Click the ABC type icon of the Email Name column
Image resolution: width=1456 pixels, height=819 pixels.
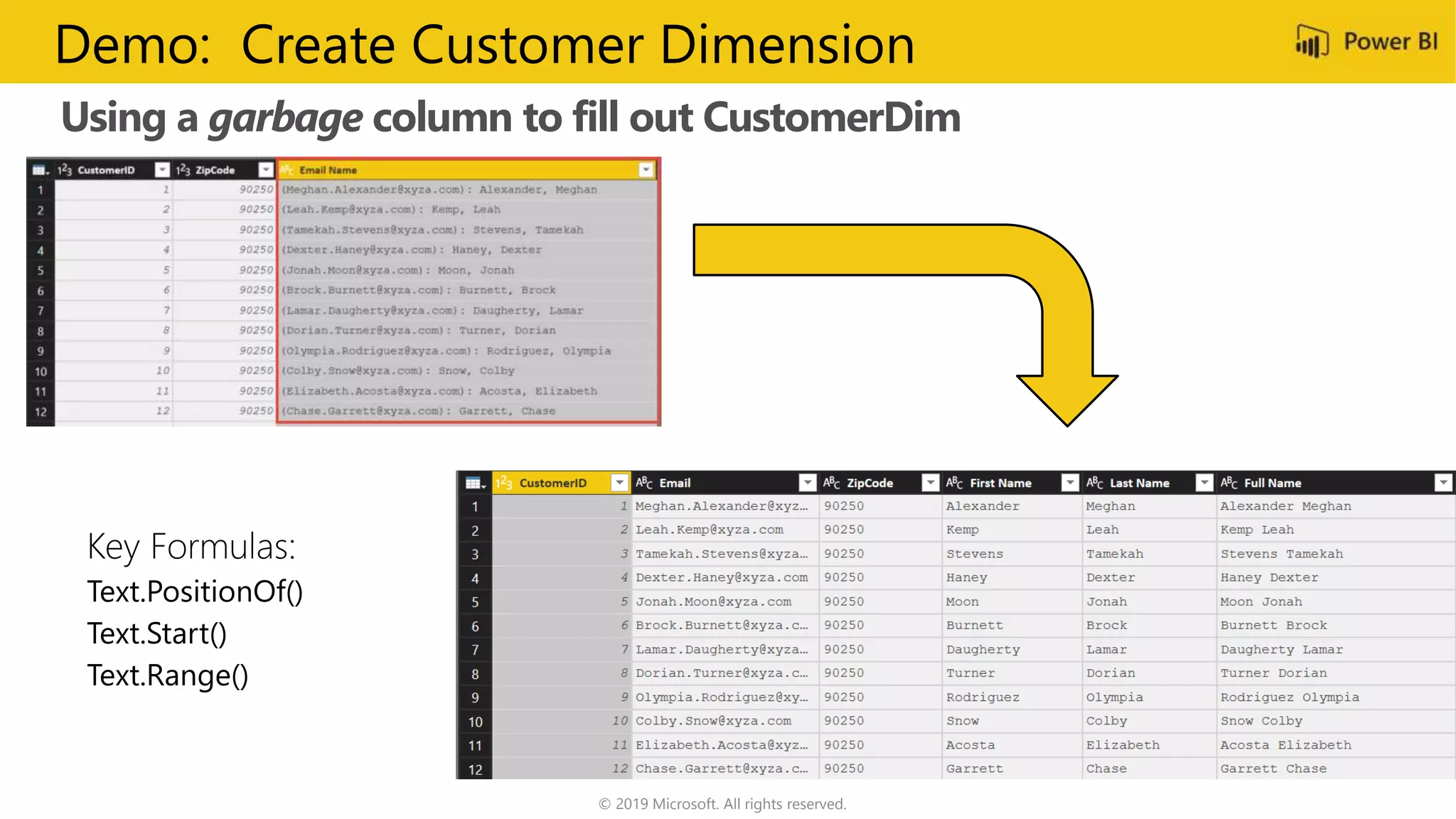[x=287, y=170]
